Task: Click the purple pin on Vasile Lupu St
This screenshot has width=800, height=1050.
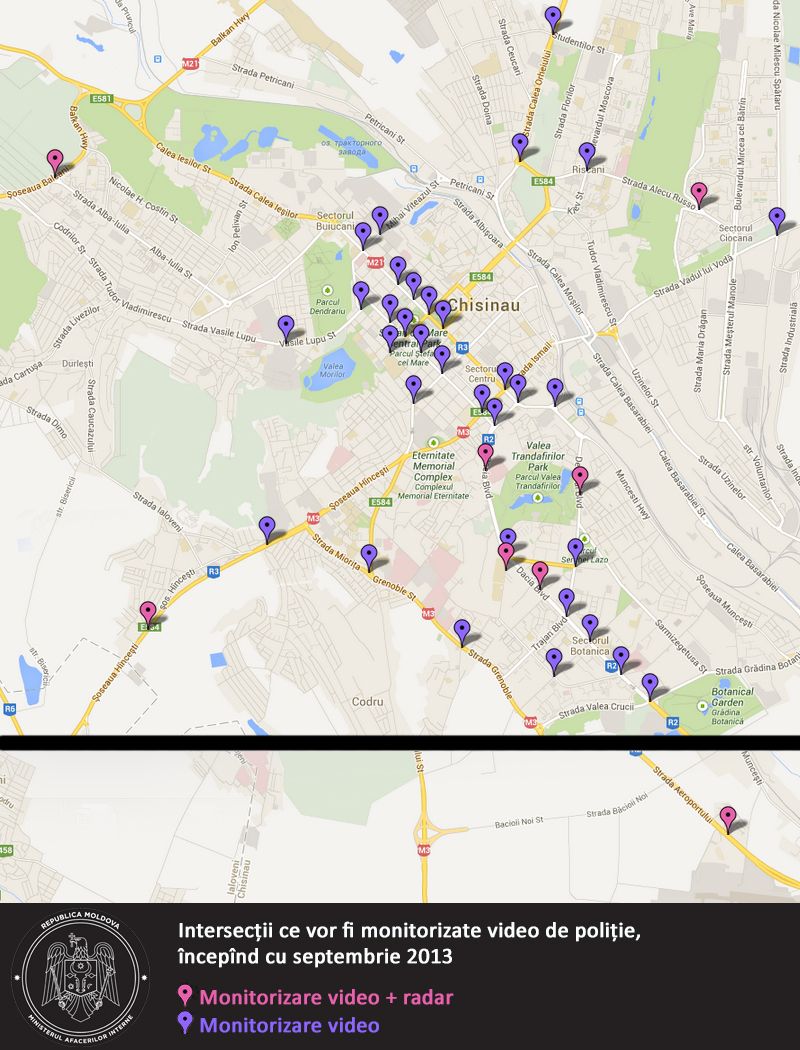Action: point(286,326)
